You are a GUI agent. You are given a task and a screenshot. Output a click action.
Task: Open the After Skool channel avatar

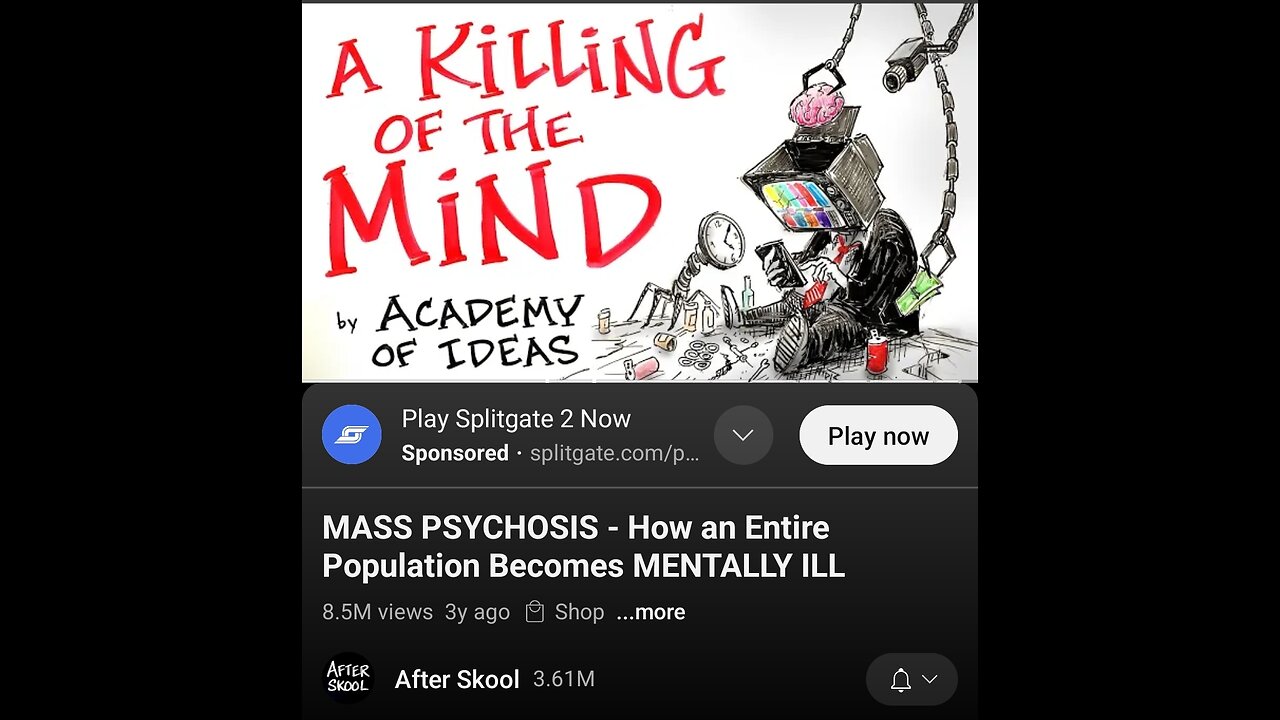(349, 678)
